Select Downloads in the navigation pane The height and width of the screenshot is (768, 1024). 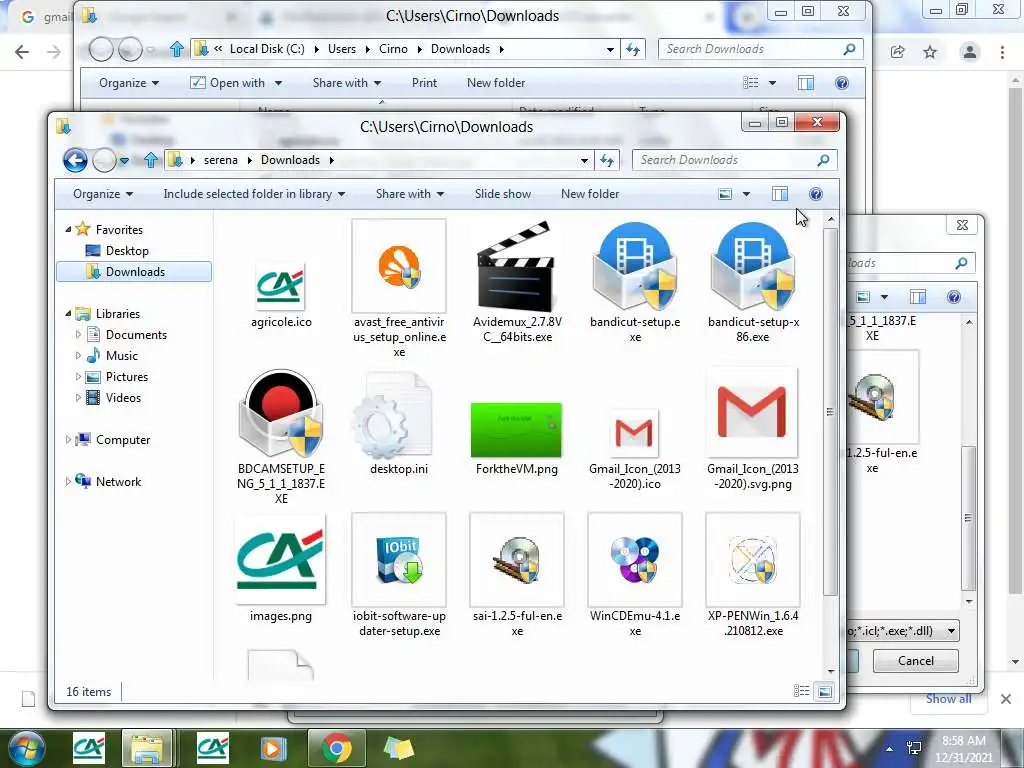(134, 272)
